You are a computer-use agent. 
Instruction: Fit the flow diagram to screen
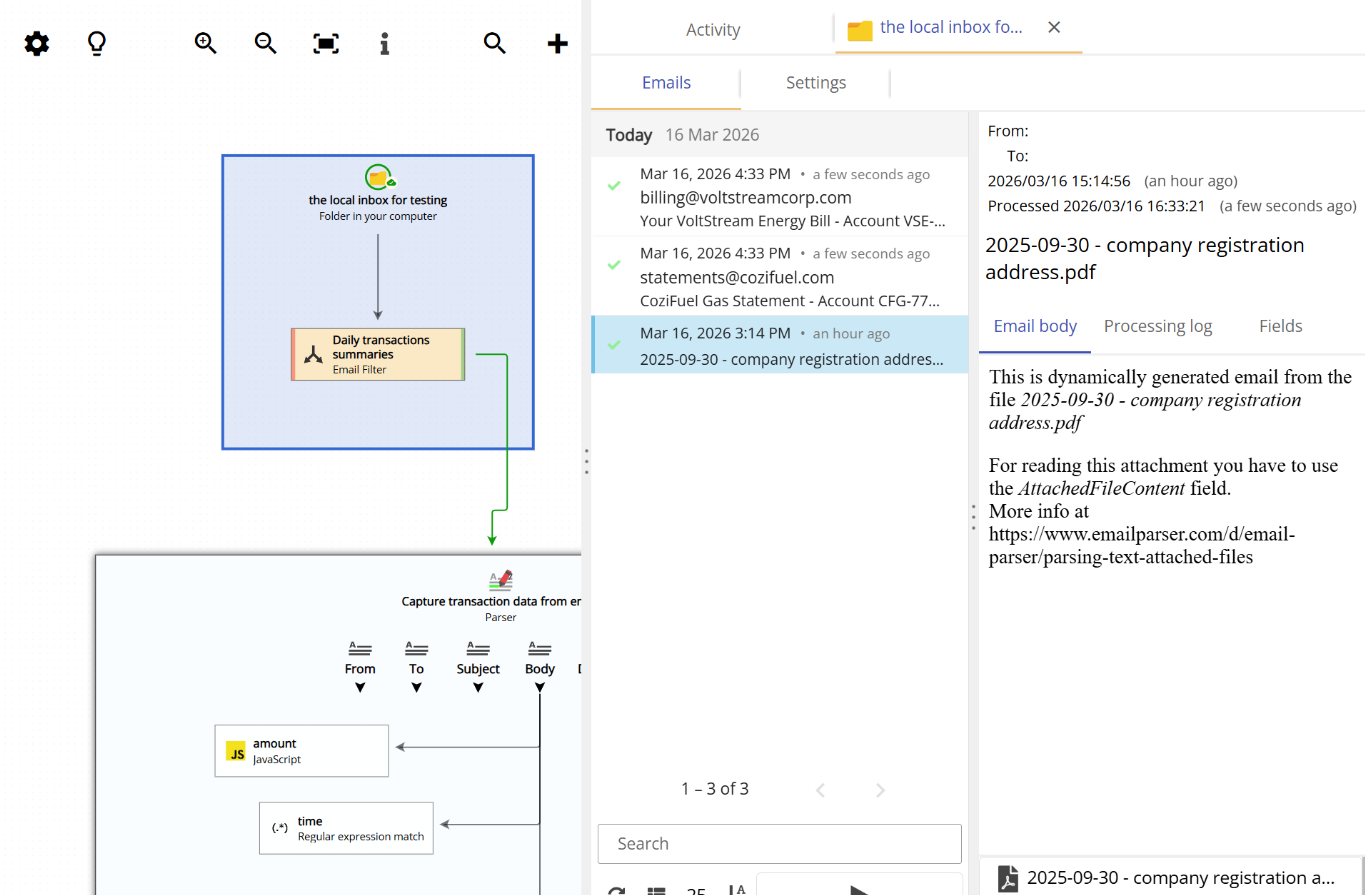325,43
